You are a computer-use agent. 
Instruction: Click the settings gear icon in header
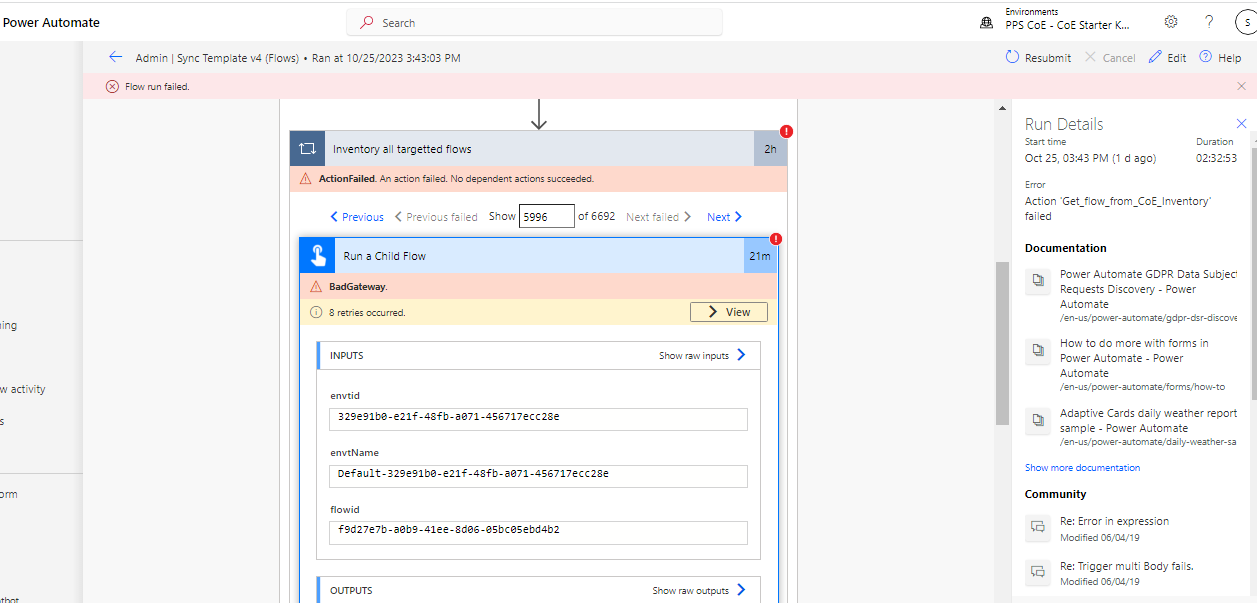pyautogui.click(x=1170, y=21)
